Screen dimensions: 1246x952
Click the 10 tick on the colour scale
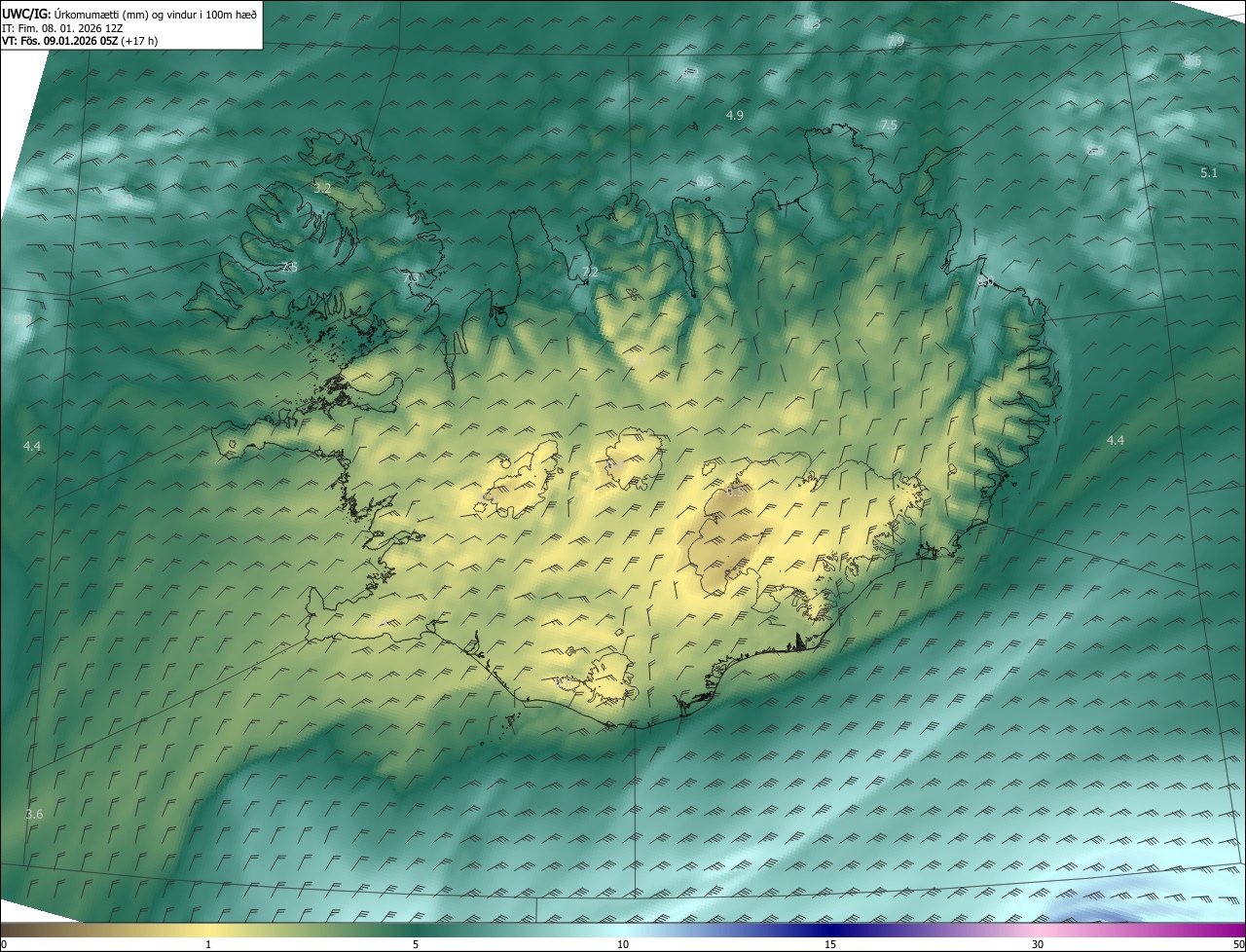pyautogui.click(x=623, y=945)
